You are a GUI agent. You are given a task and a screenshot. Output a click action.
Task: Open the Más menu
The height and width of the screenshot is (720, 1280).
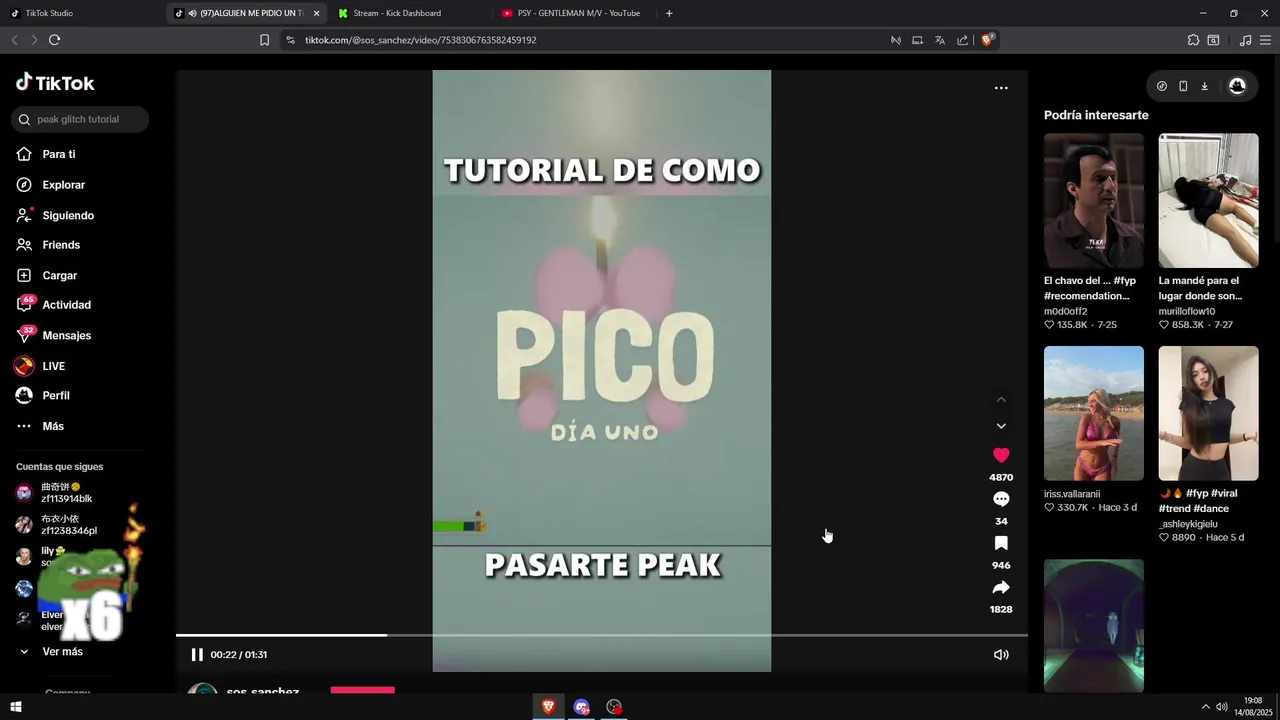pos(53,426)
